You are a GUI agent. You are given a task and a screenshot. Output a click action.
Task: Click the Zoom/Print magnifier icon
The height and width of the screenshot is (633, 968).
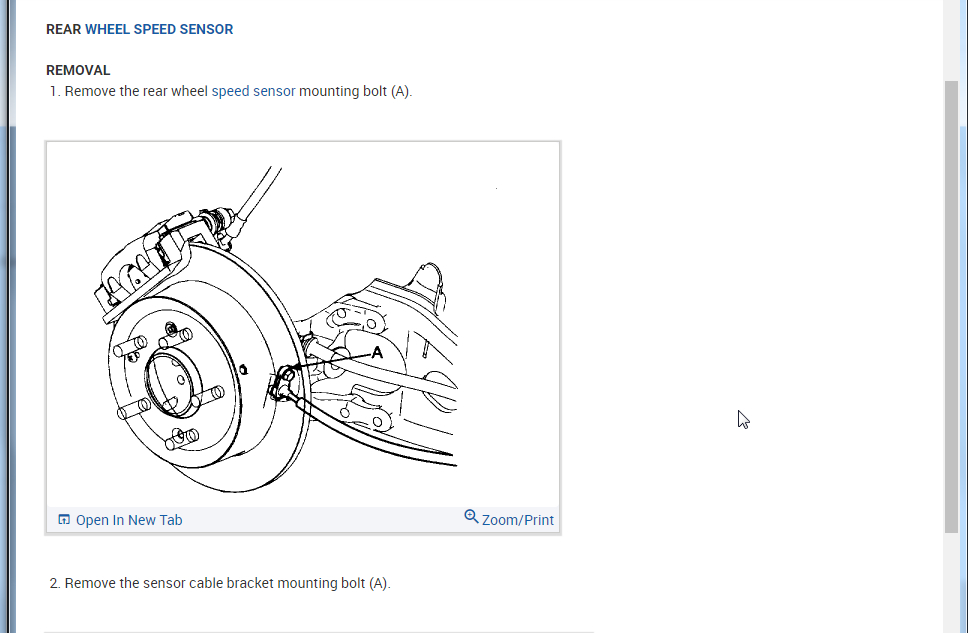[471, 517]
